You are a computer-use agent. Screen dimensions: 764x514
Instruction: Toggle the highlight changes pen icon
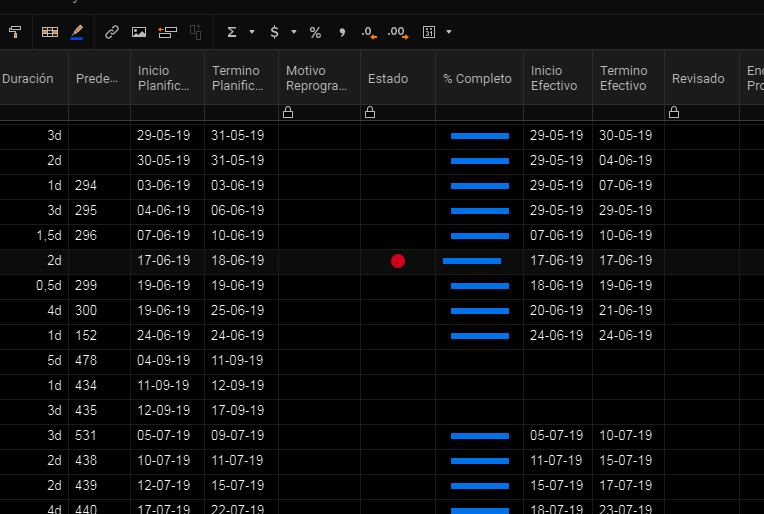[77, 32]
